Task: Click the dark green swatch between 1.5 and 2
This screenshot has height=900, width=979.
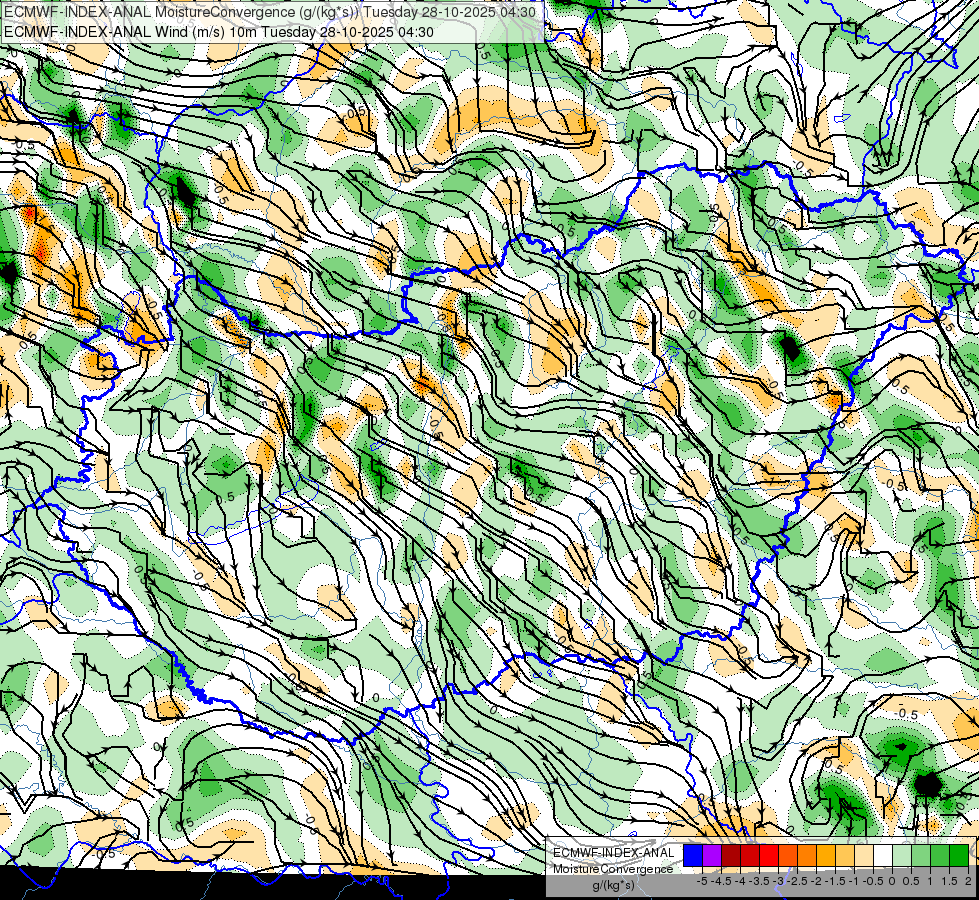Action: [x=959, y=855]
